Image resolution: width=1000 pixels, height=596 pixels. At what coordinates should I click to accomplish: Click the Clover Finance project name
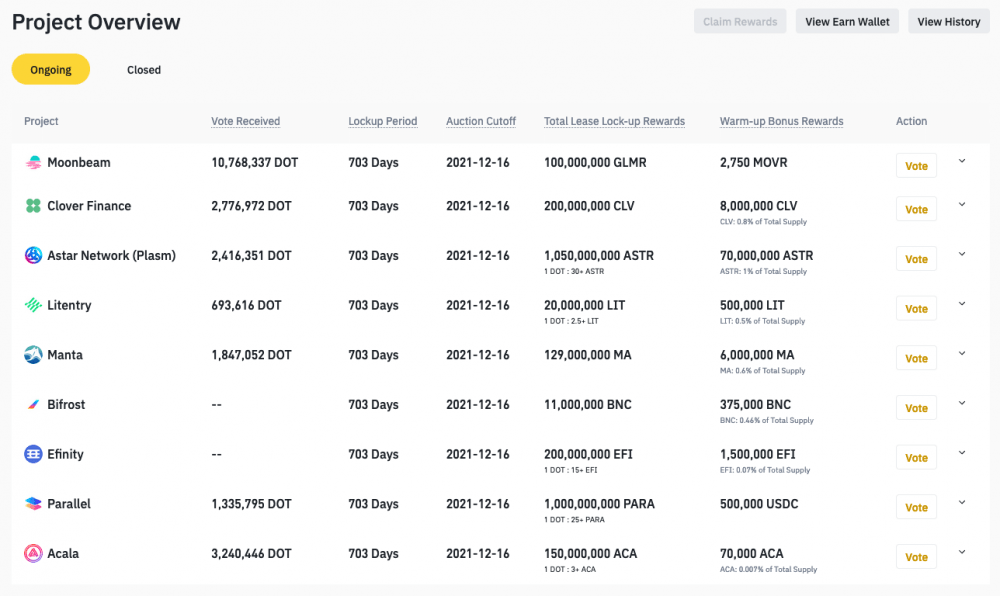tap(89, 206)
